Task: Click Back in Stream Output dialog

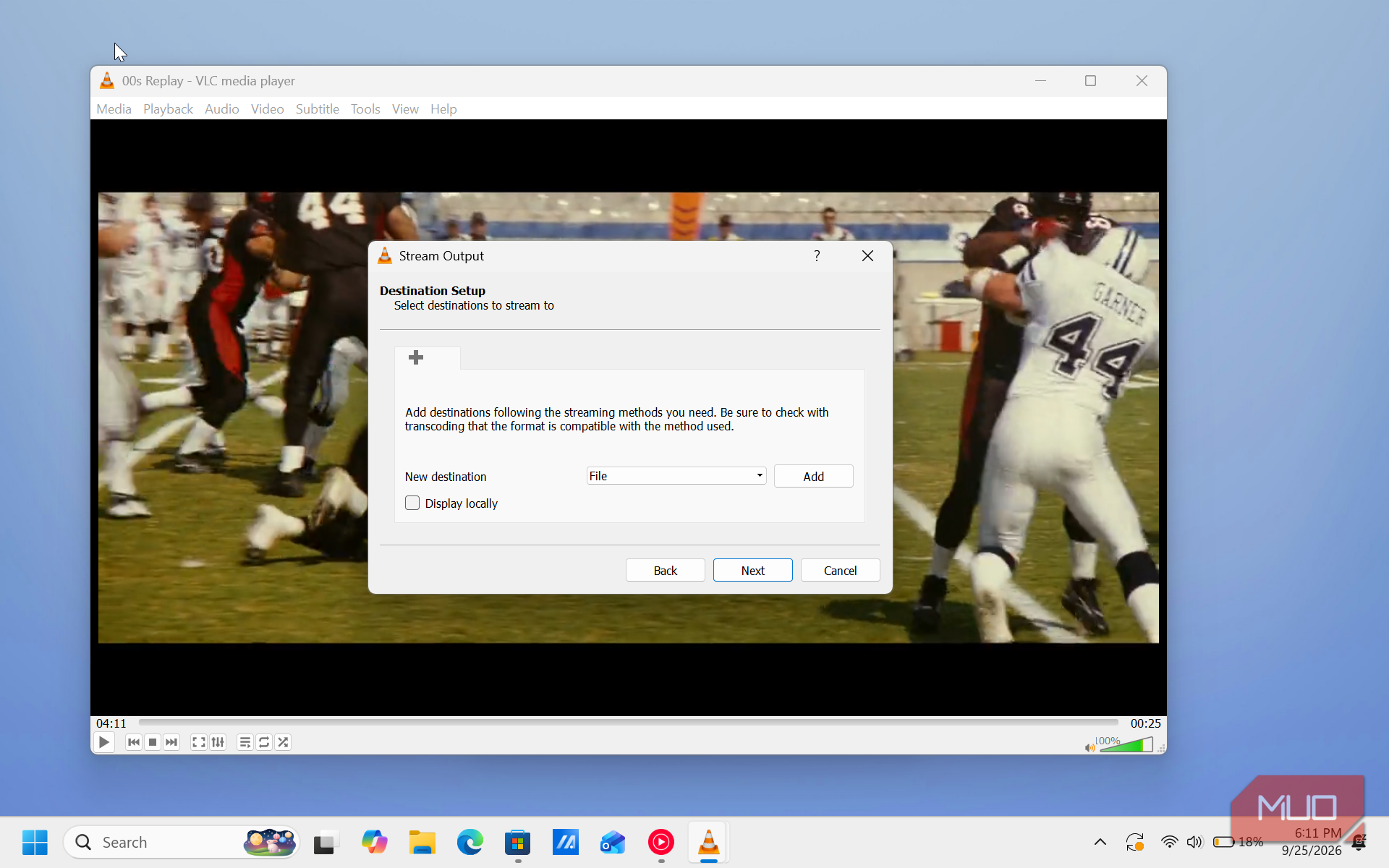Action: [x=666, y=570]
